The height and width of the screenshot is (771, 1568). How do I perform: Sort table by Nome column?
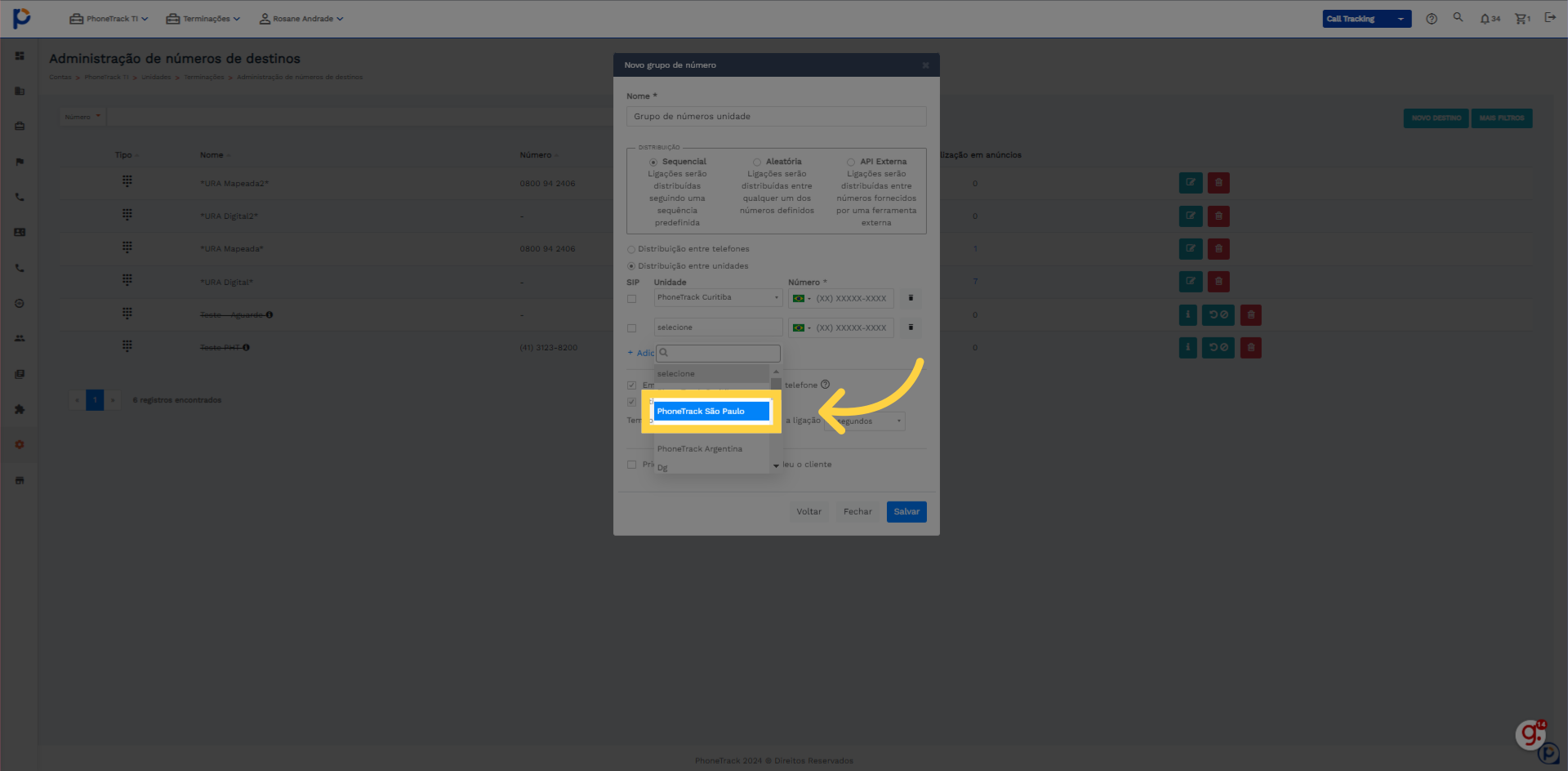coord(215,155)
